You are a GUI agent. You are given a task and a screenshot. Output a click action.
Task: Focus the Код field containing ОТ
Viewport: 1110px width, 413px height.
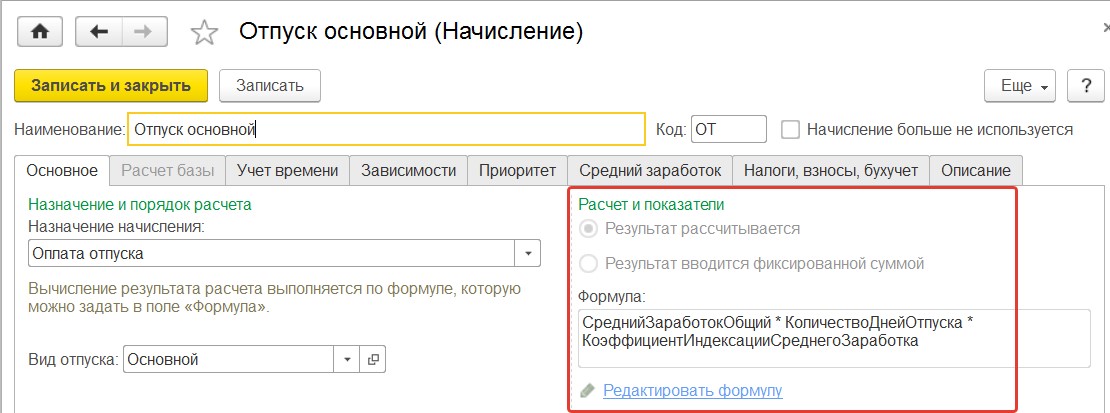coord(728,130)
